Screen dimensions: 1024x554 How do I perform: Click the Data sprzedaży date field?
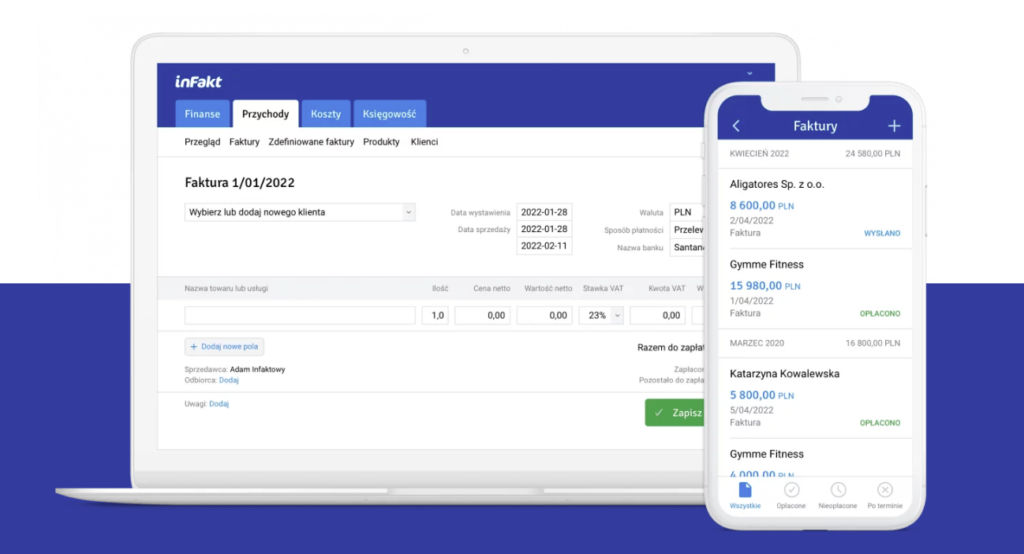(x=544, y=229)
